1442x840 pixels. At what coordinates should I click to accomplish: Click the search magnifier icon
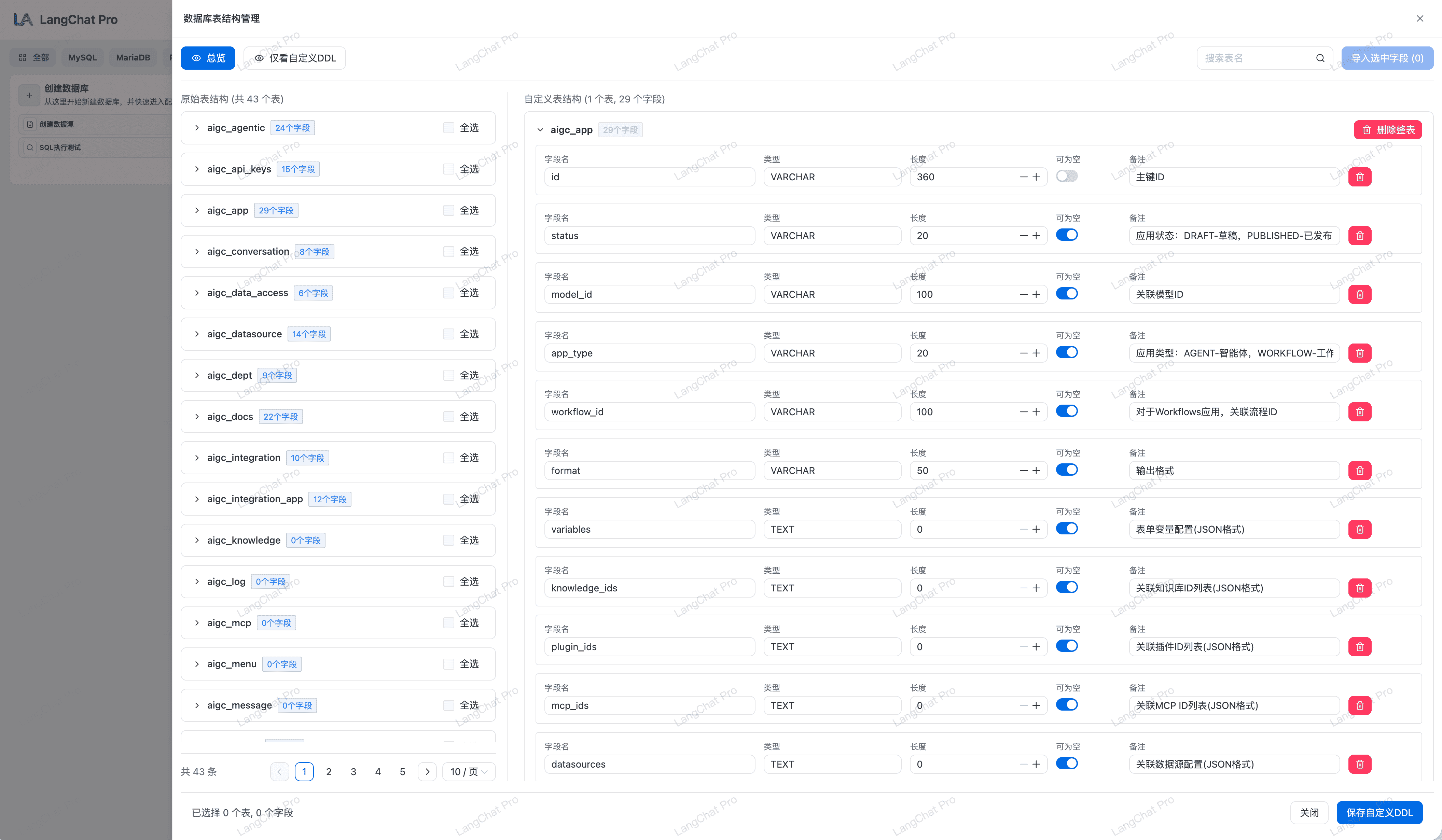[x=1319, y=58]
